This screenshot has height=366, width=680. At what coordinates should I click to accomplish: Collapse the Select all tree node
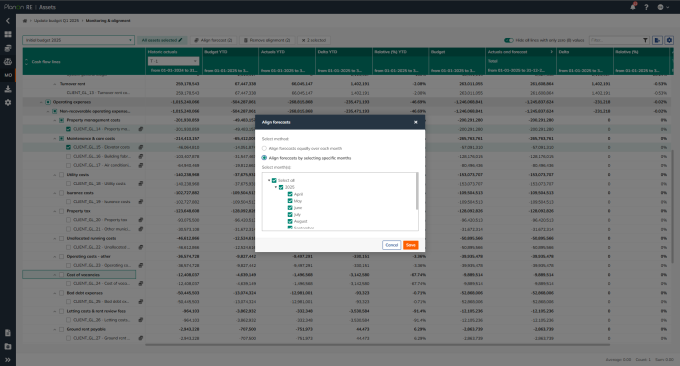(x=269, y=180)
